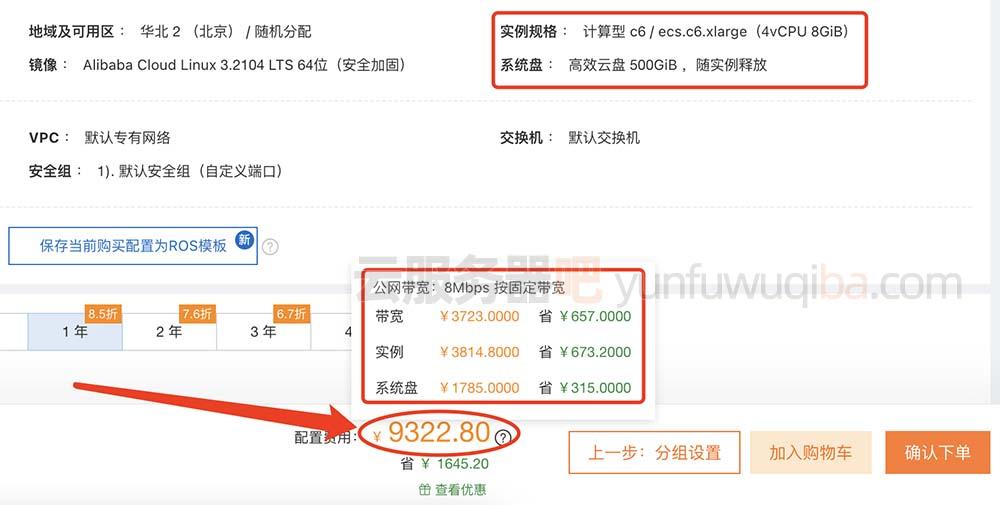Click the total price 9322.80
This screenshot has width=1000, height=505.
click(x=439, y=433)
